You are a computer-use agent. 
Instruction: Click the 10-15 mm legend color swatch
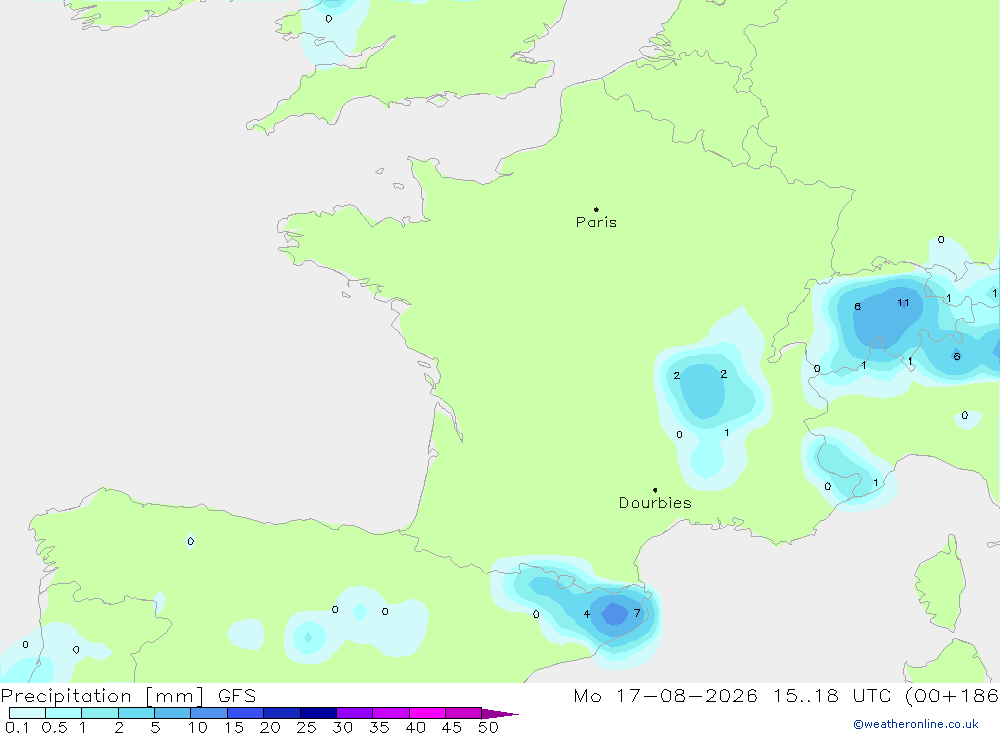209,713
